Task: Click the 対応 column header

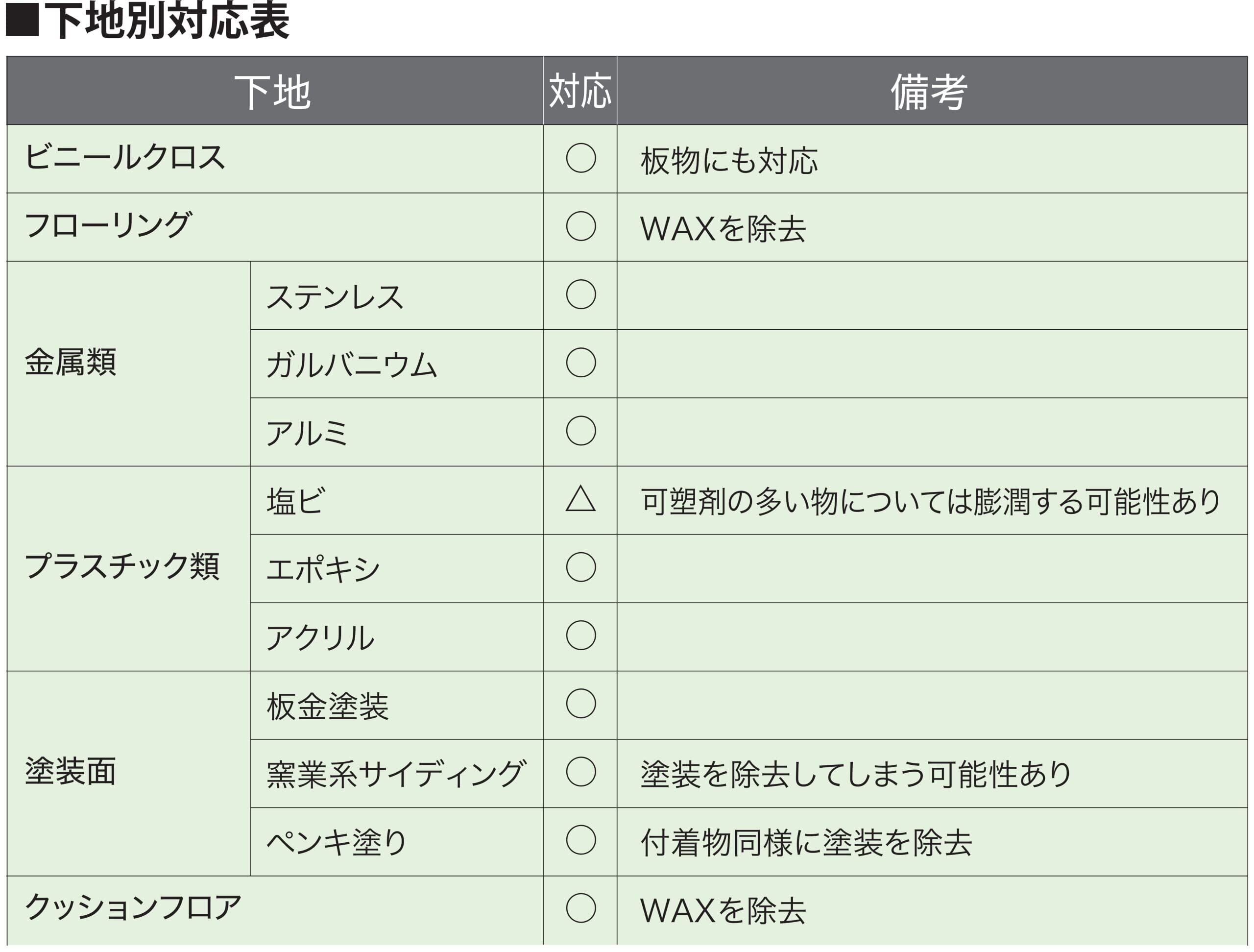Action: click(580, 91)
